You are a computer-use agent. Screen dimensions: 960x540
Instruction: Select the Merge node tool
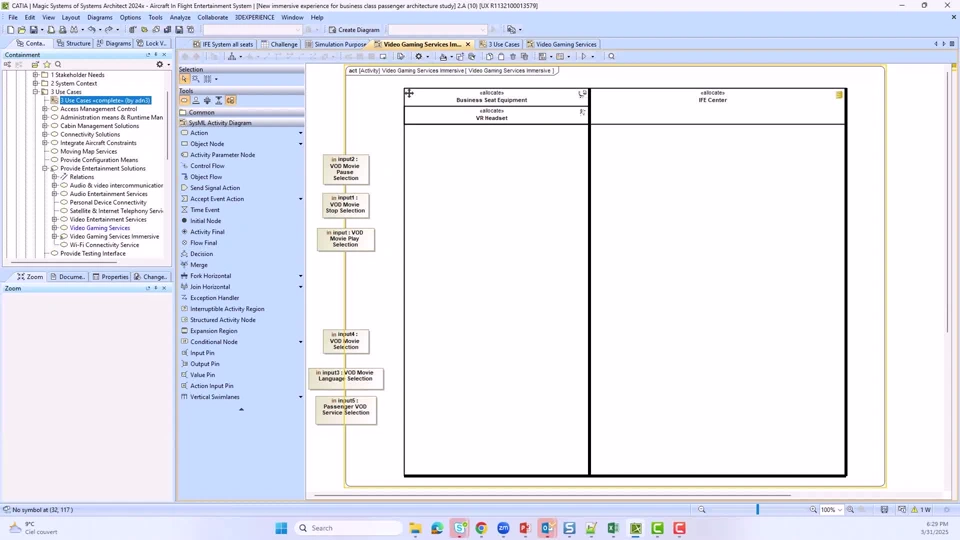(198, 265)
